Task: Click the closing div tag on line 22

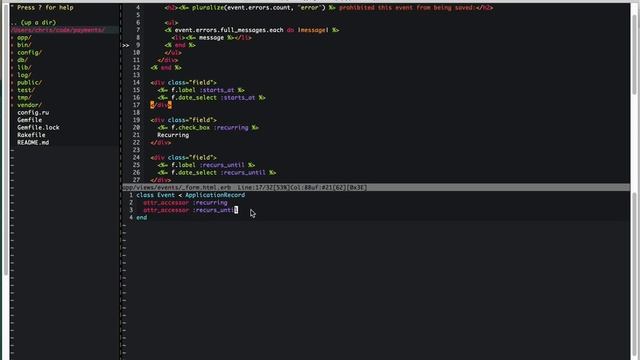Action: pos(161,142)
